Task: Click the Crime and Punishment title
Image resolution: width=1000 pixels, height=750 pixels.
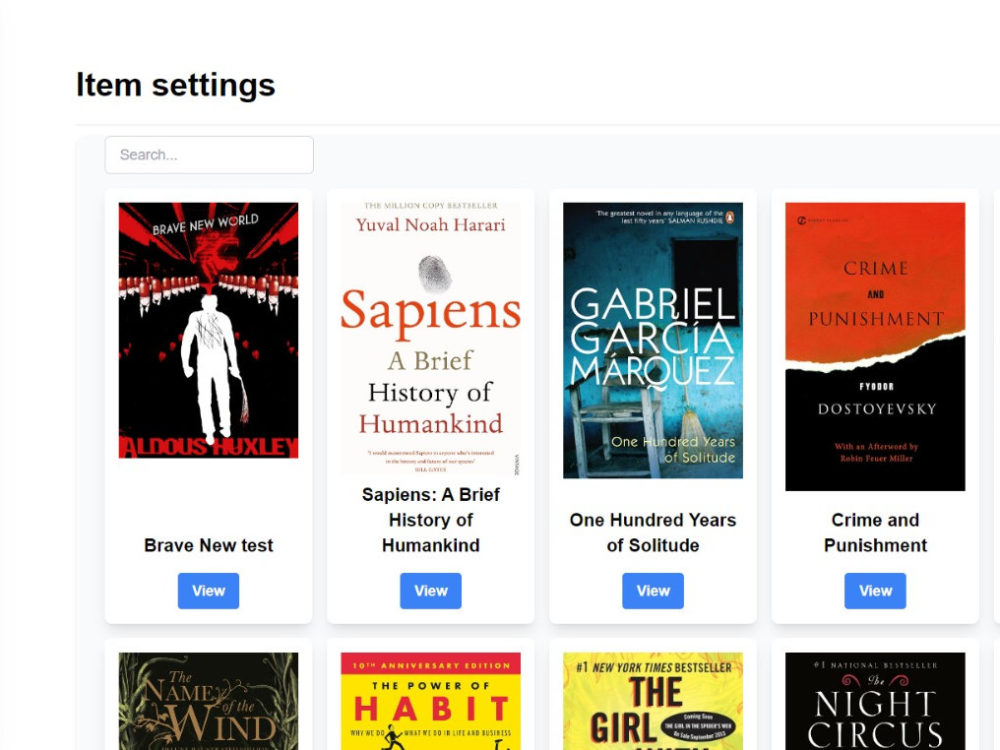Action: coord(875,533)
